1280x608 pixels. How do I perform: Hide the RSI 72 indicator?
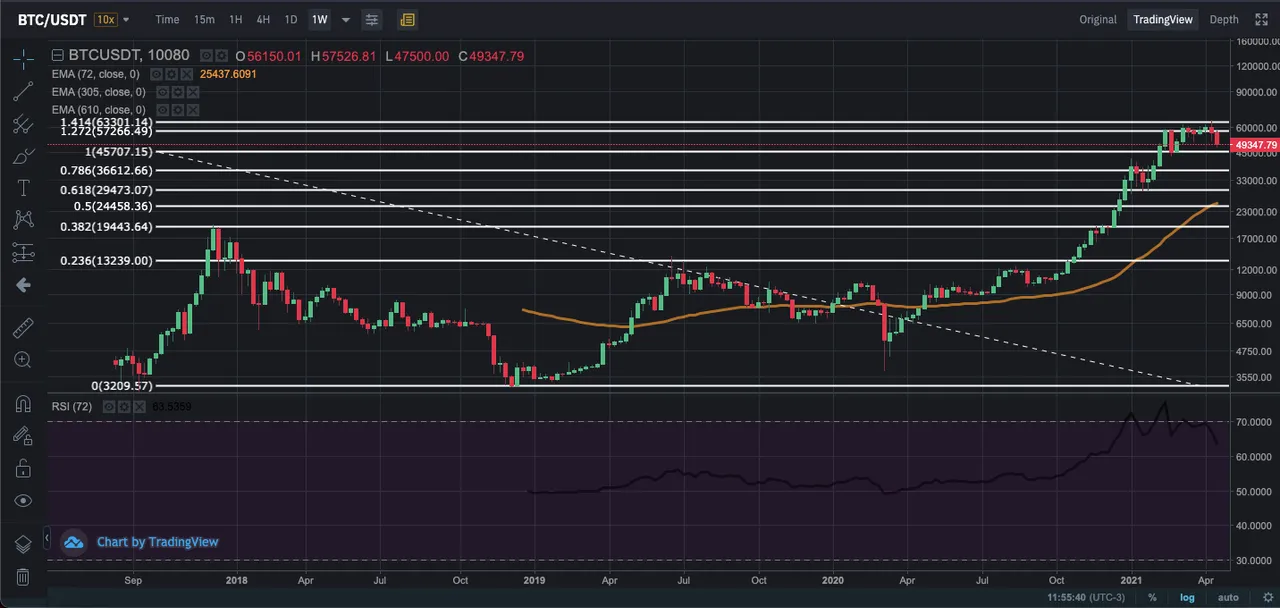pos(109,407)
